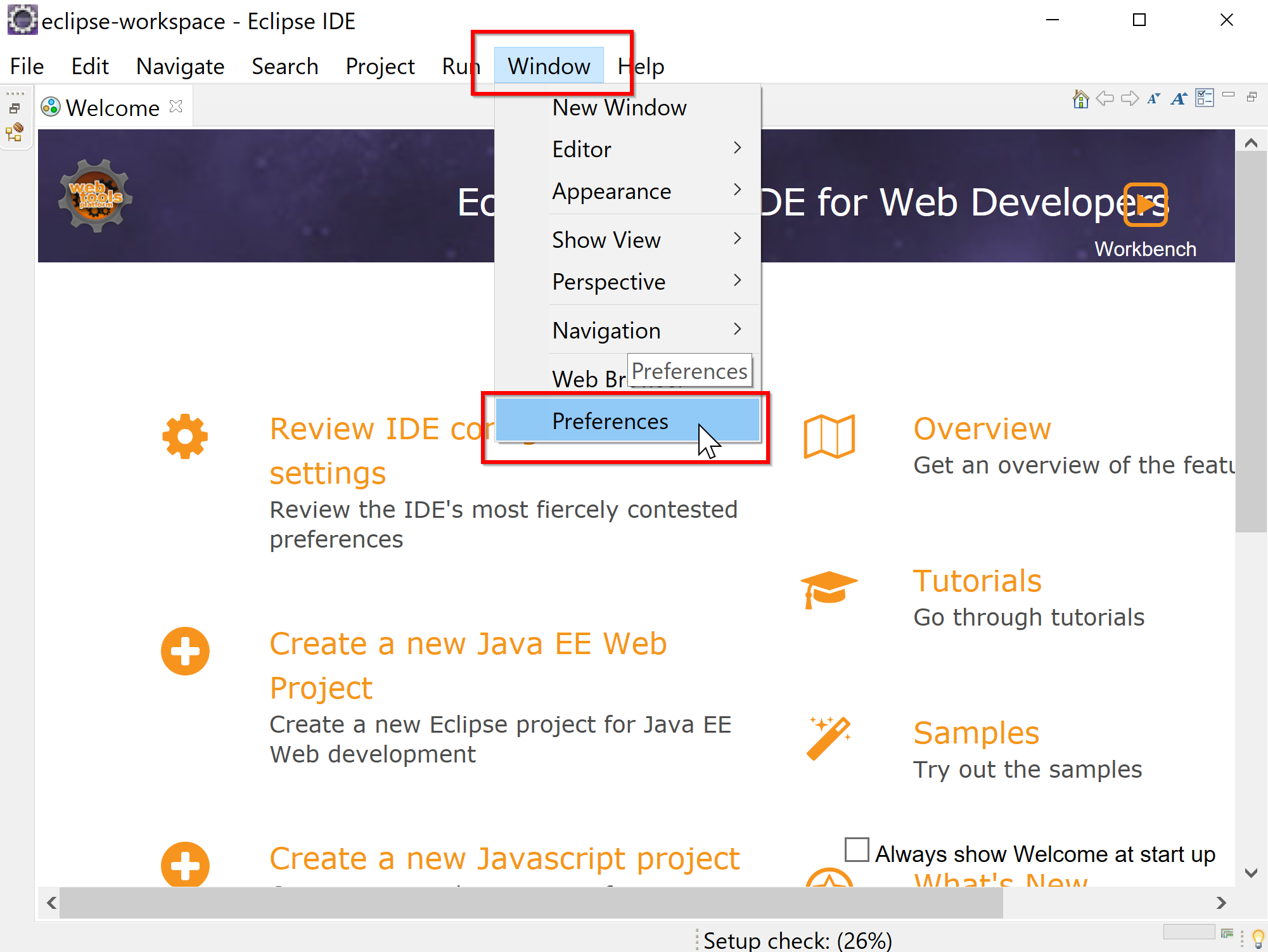1268x952 pixels.
Task: Open the Overview link
Action: pyautogui.click(x=982, y=428)
